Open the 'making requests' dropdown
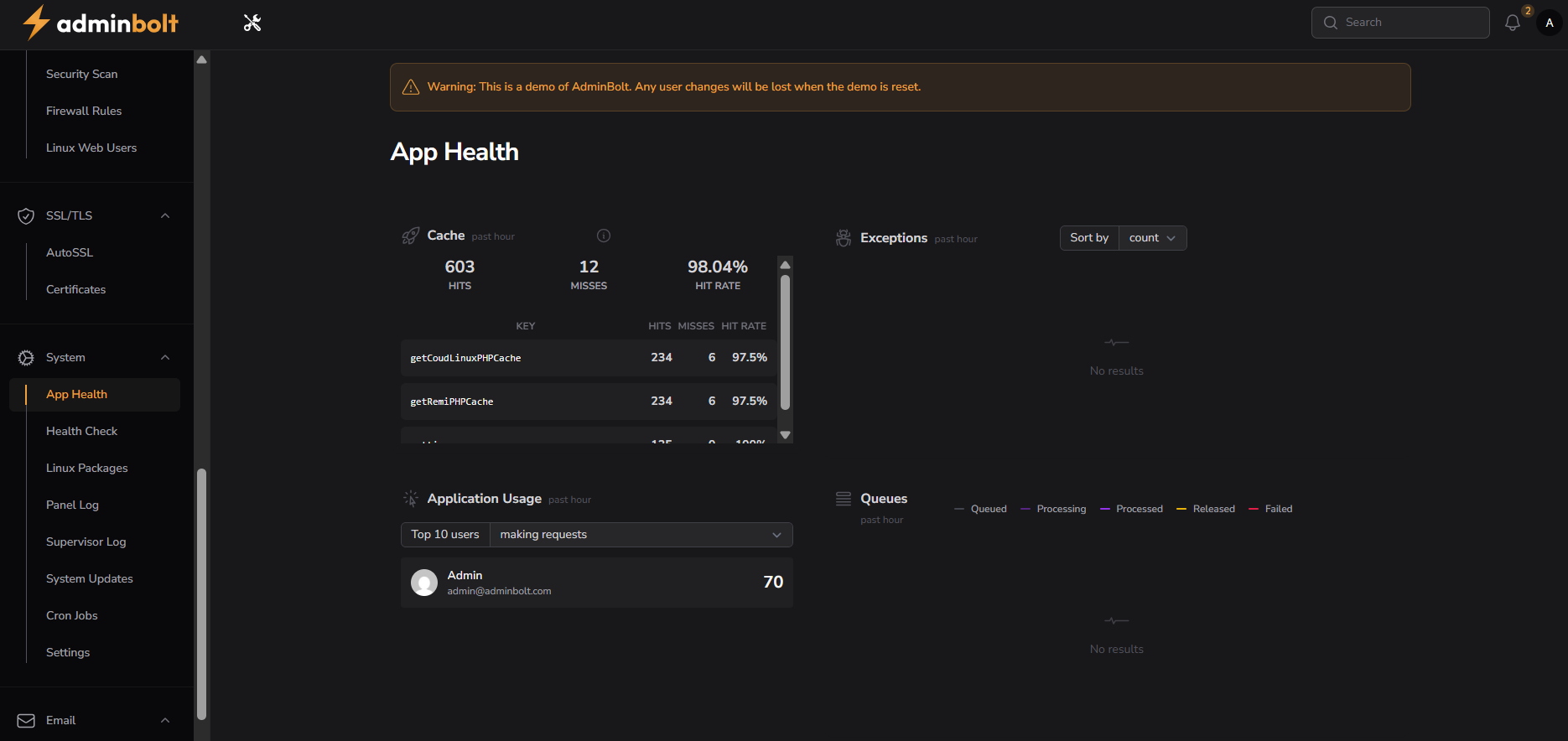 click(641, 535)
